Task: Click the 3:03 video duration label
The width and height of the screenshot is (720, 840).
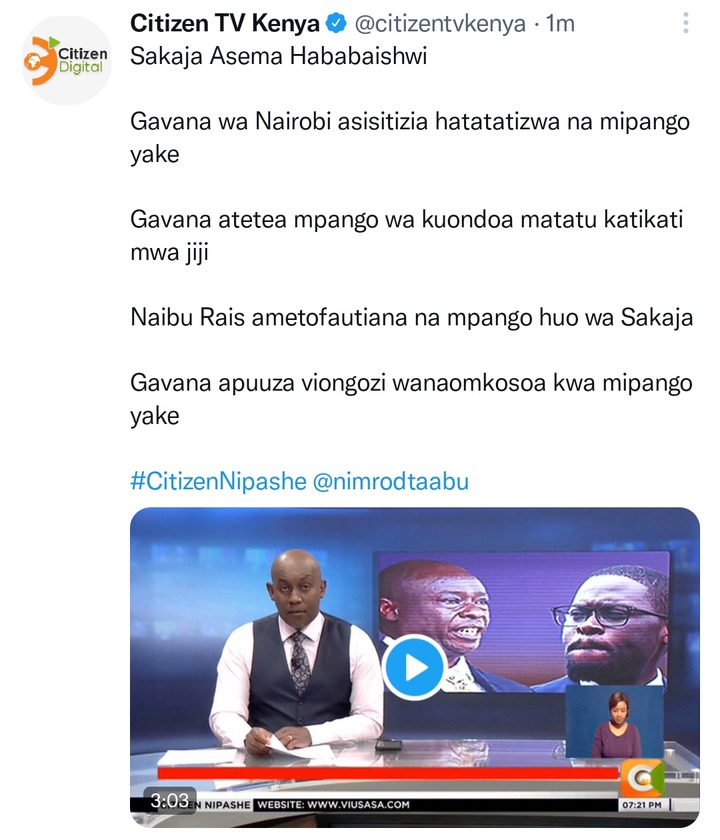Action: tap(169, 800)
